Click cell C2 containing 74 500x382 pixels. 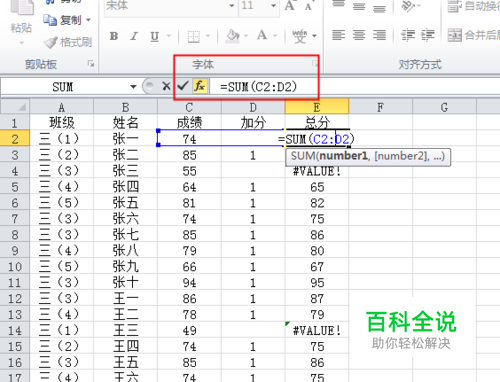pos(189,139)
